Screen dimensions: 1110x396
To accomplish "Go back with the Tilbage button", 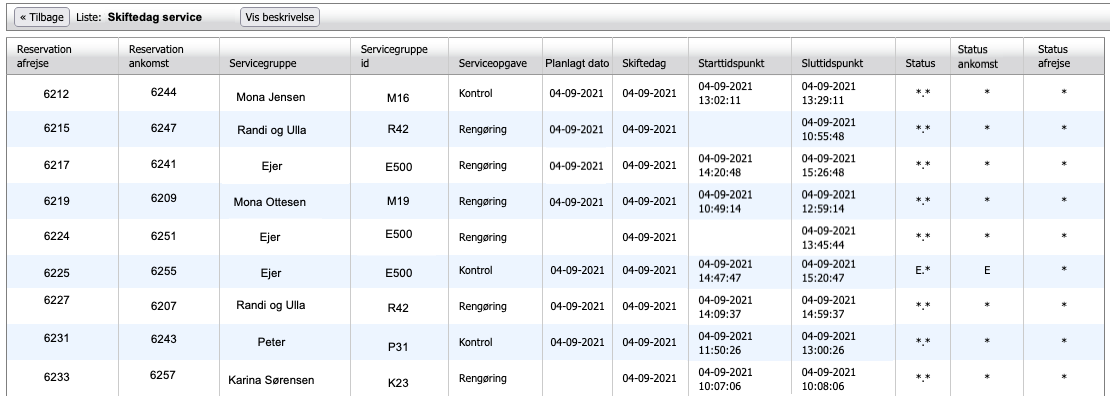I will 42,17.
